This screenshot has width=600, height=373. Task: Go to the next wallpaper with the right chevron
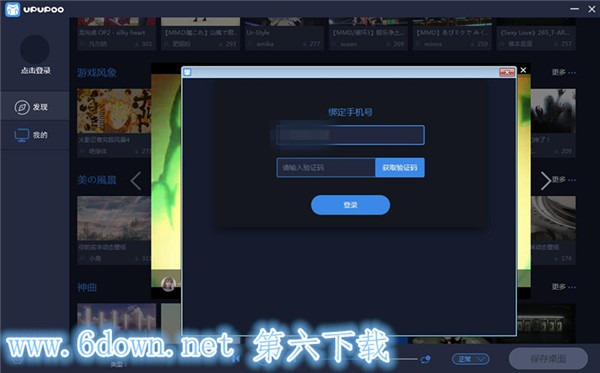(546, 181)
